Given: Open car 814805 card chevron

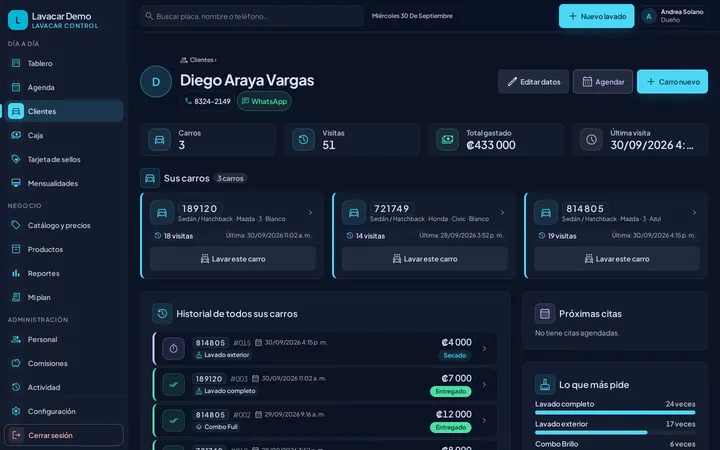Looking at the screenshot, I should pyautogui.click(x=694, y=213).
